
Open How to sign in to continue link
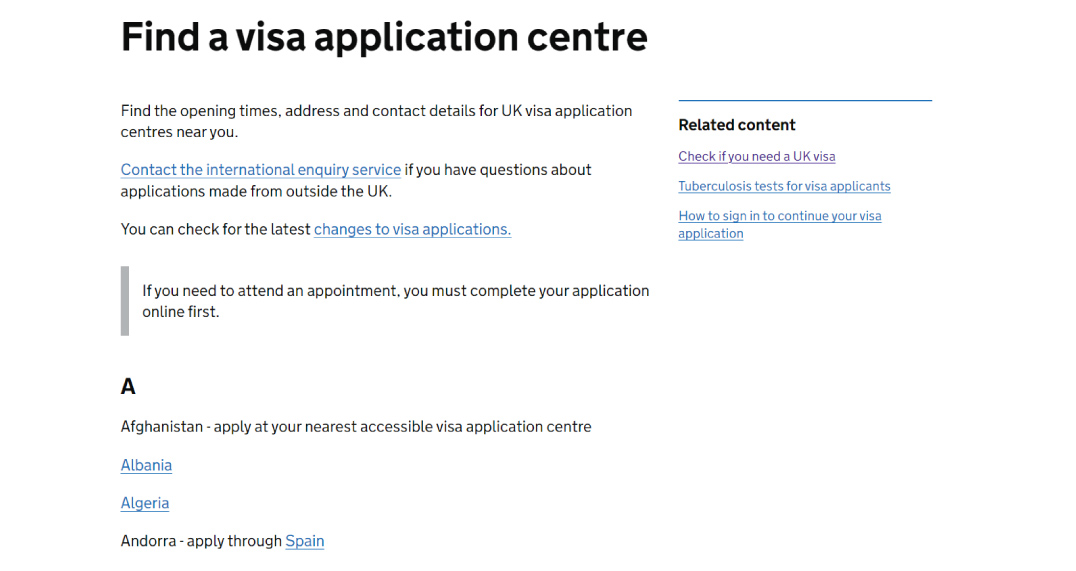pos(779,216)
